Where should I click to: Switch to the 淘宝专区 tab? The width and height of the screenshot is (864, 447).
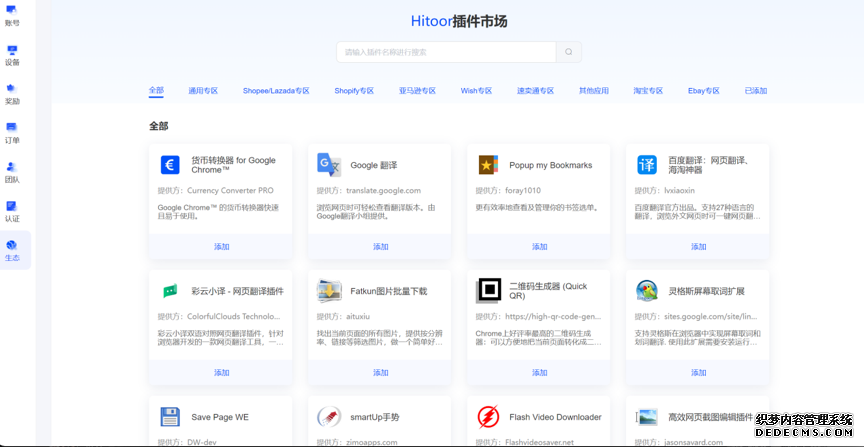click(x=648, y=91)
